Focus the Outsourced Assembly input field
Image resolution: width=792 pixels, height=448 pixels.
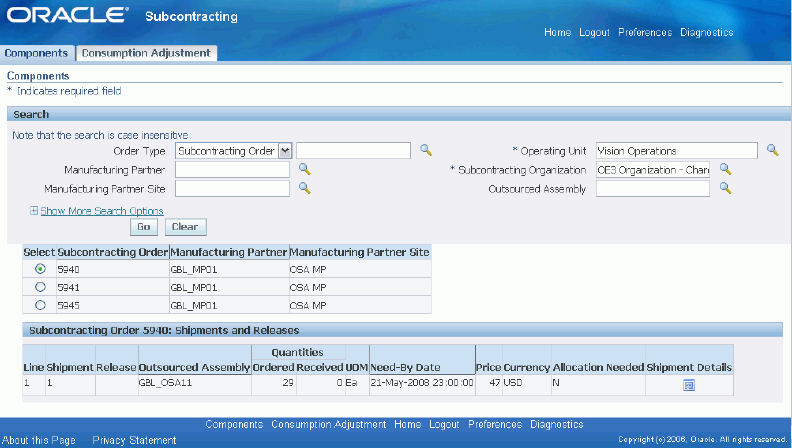653,189
